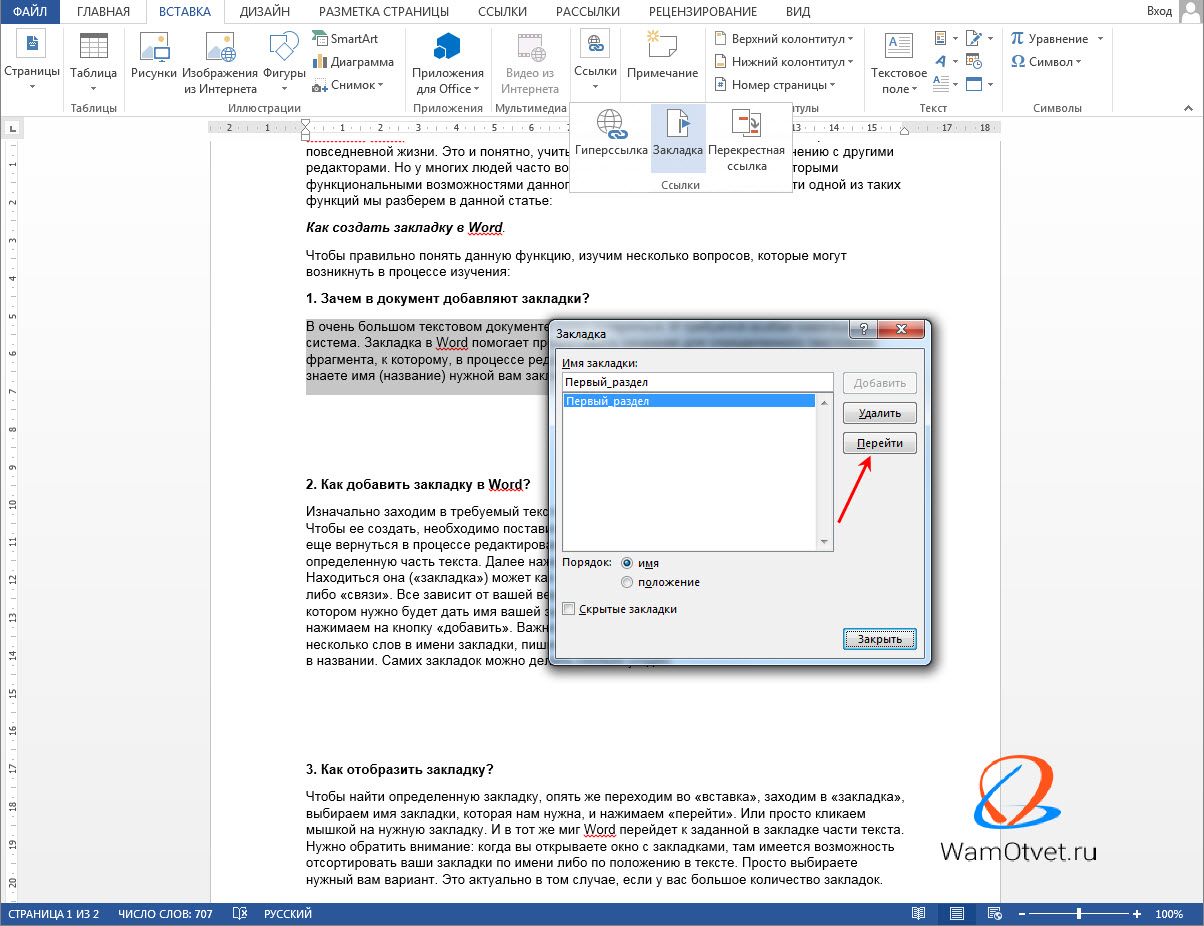1204x926 pixels.
Task: Switch to the ДИЗАЙН tab
Action: (x=265, y=12)
